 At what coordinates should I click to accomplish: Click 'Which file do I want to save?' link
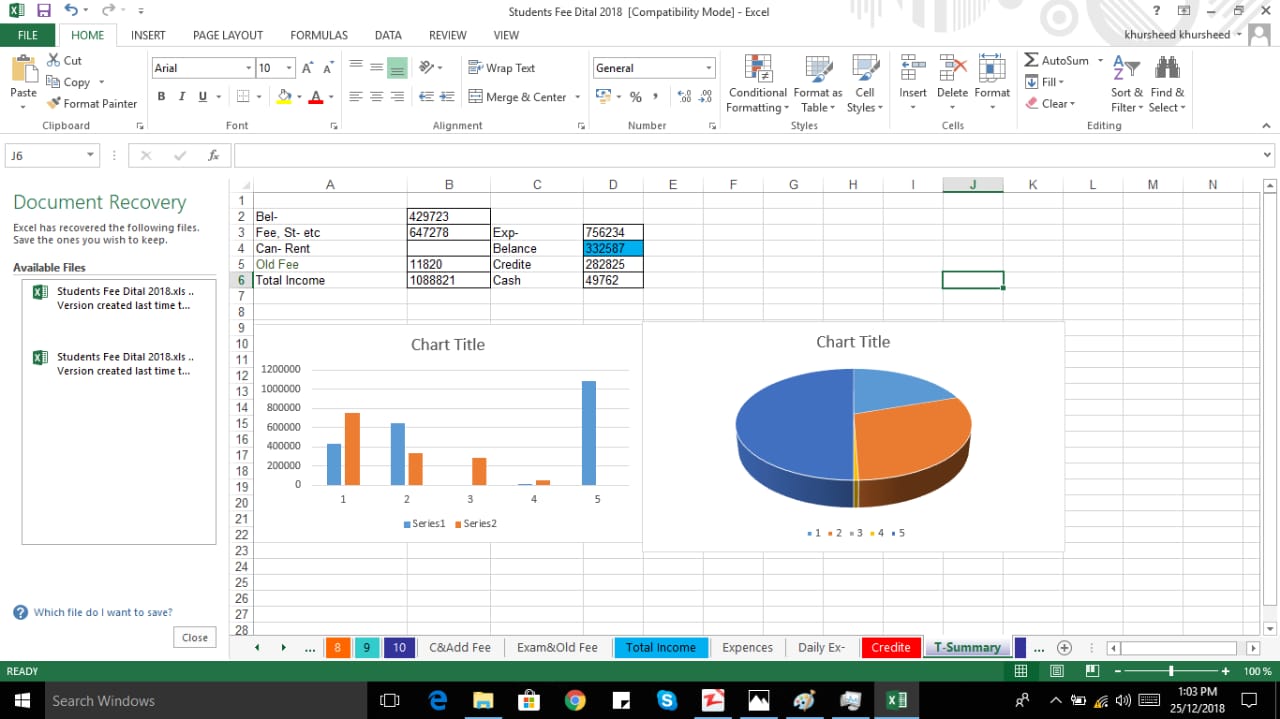pos(102,612)
